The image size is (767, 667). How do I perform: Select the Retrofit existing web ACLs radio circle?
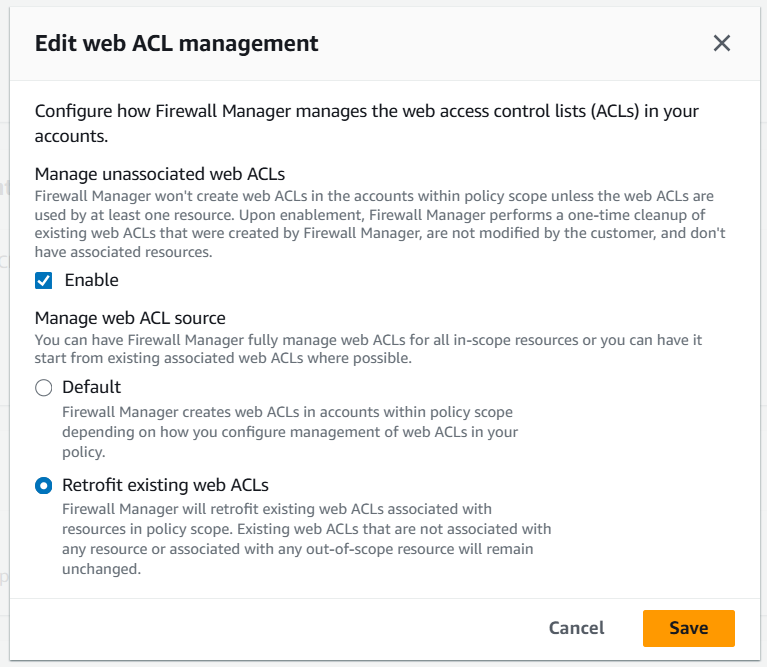[x=44, y=486]
